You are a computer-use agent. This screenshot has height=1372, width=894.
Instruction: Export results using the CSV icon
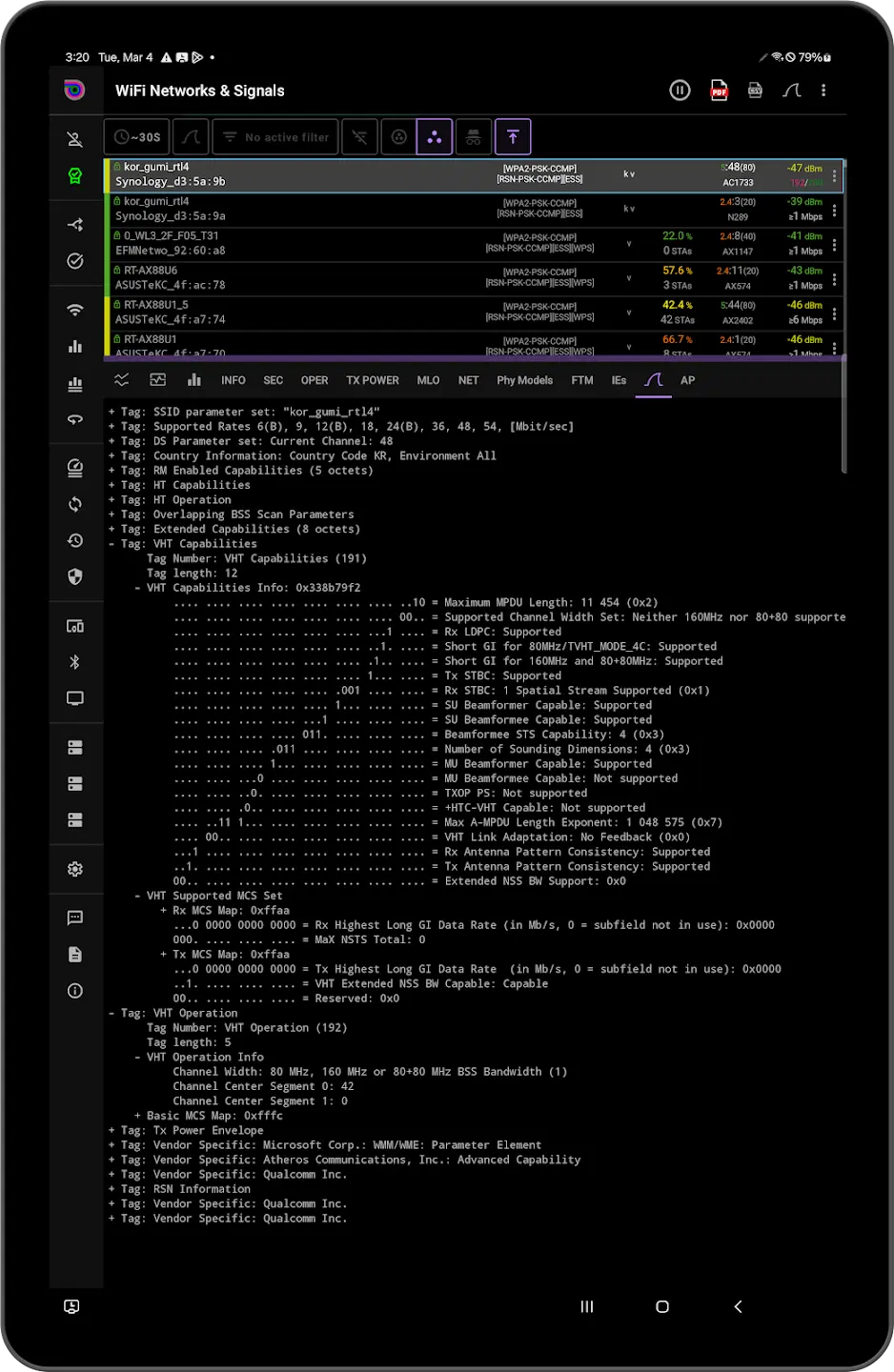pos(755,91)
